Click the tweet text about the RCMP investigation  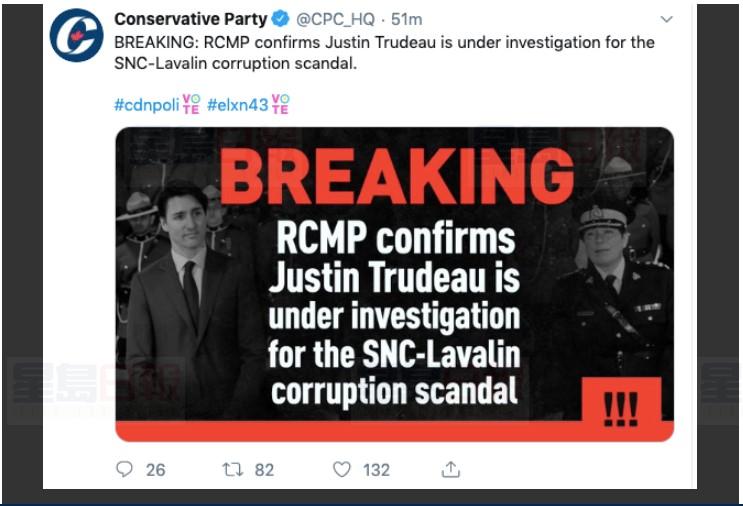click(x=384, y=53)
